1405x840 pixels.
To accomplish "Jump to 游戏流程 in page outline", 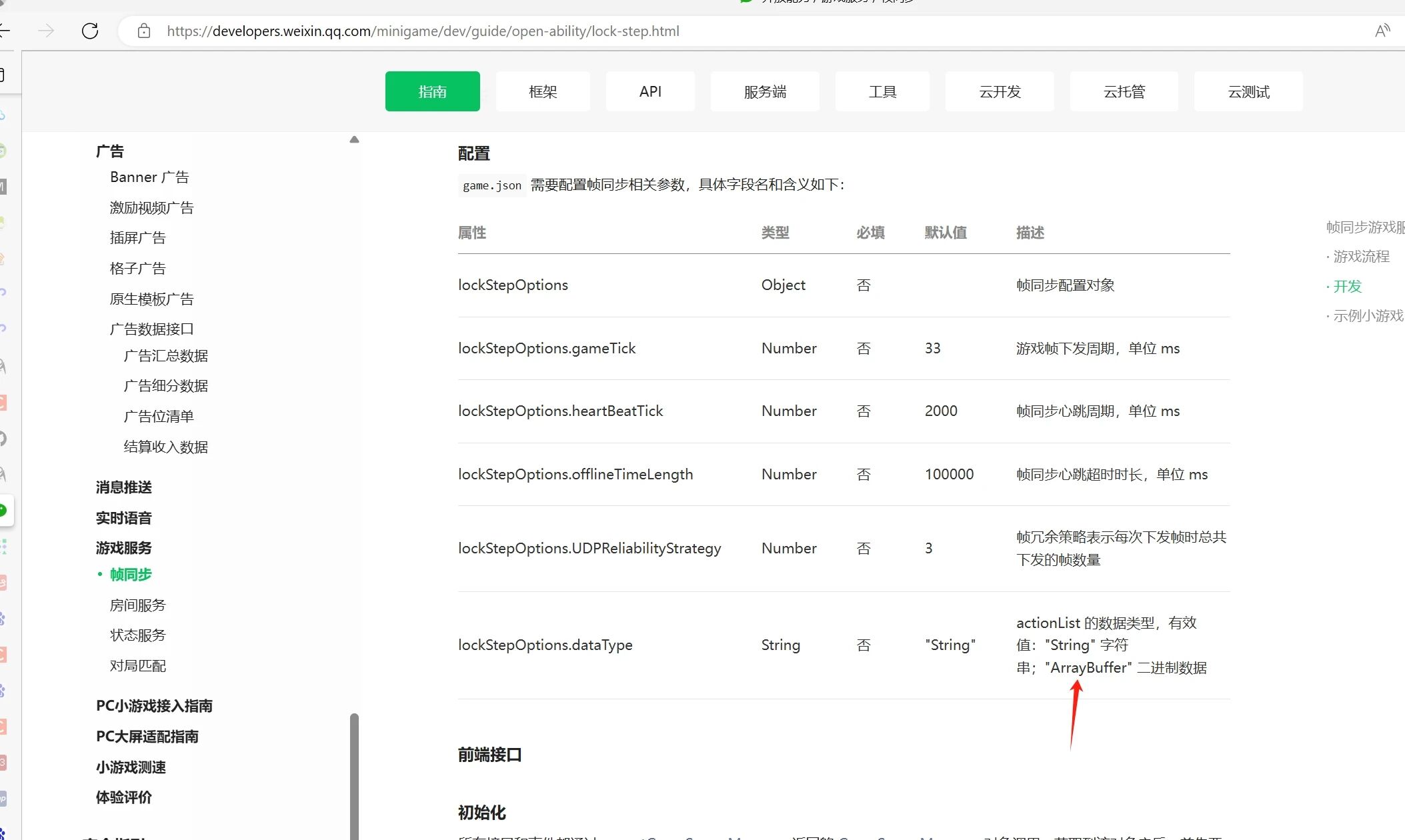I will click(1360, 257).
